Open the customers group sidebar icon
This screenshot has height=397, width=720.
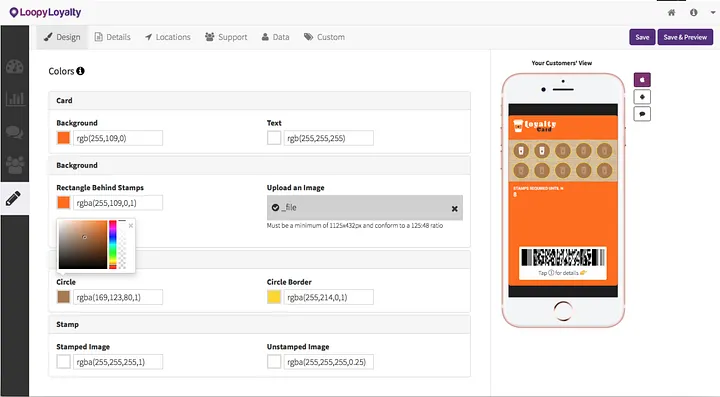15,165
